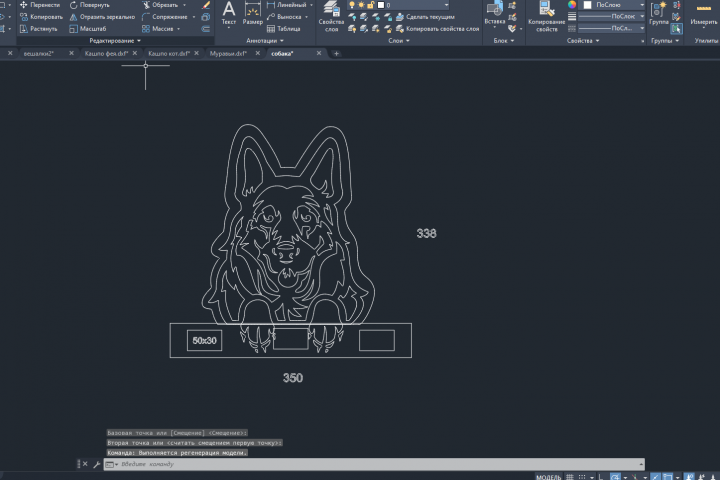The width and height of the screenshot is (720, 480).
Task: Select the собака* drawing tab
Action: pyautogui.click(x=282, y=54)
